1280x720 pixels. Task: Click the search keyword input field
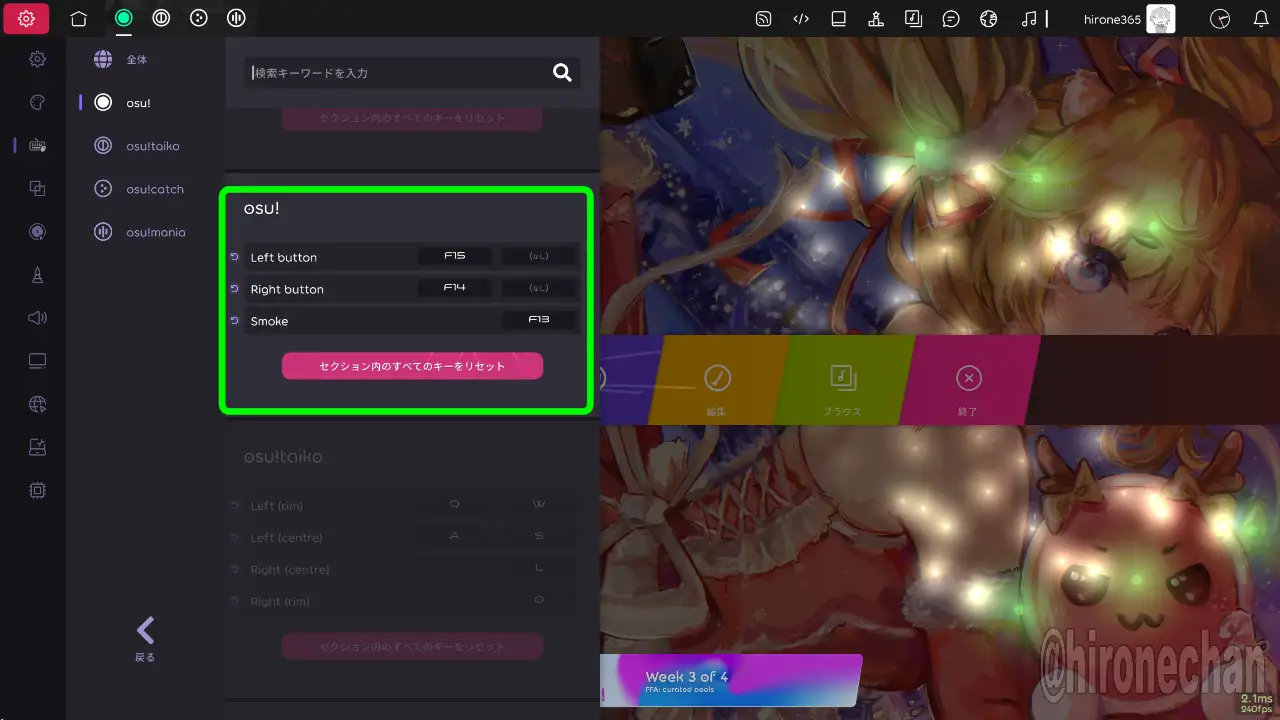tap(400, 73)
